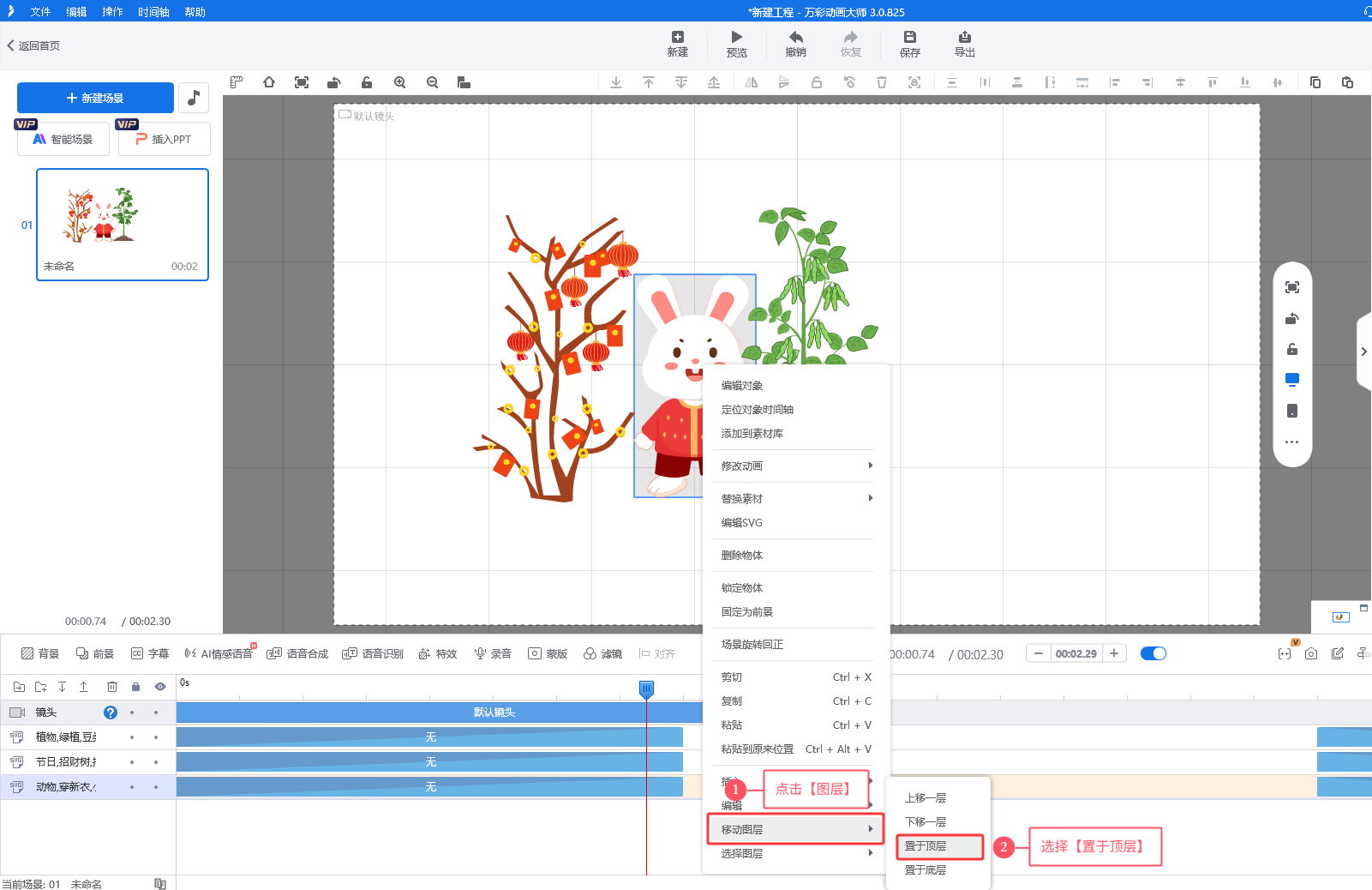Click the home icon above canvas

[x=269, y=82]
